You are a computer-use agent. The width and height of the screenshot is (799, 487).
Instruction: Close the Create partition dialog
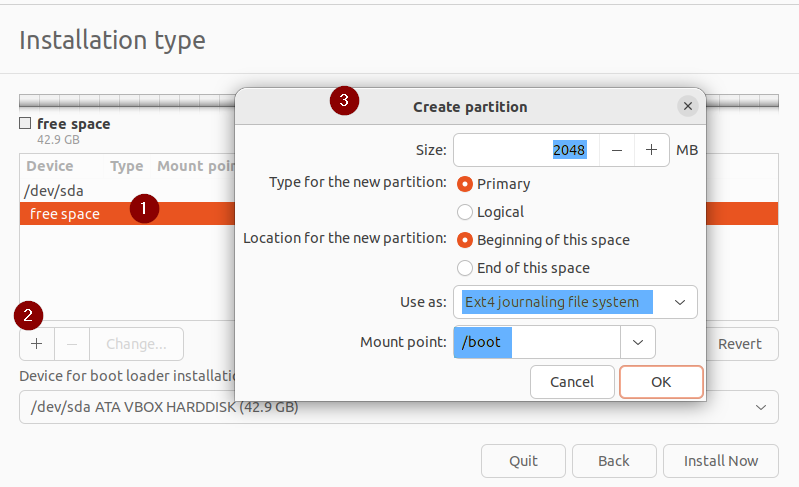[x=687, y=106]
